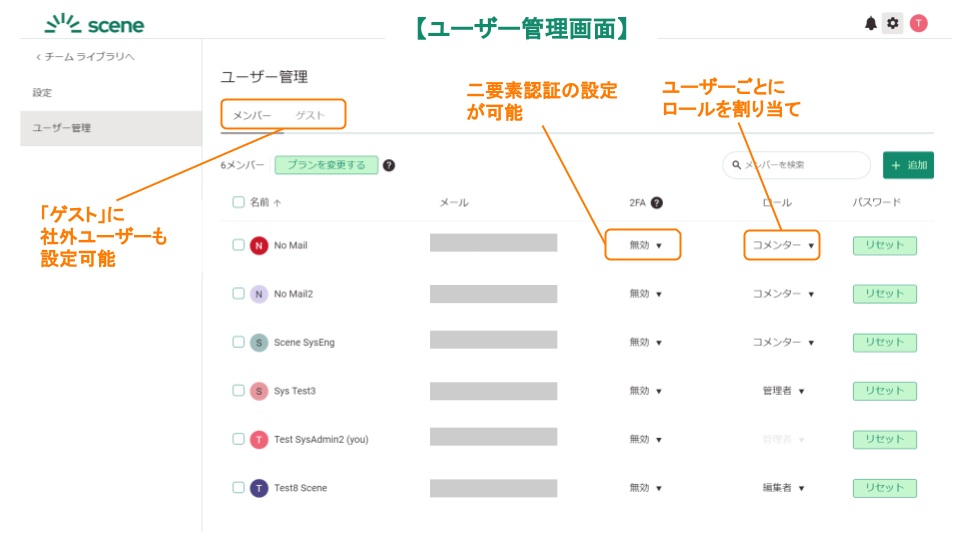
Task: Open role dropdown for No Mail
Action: [x=783, y=245]
